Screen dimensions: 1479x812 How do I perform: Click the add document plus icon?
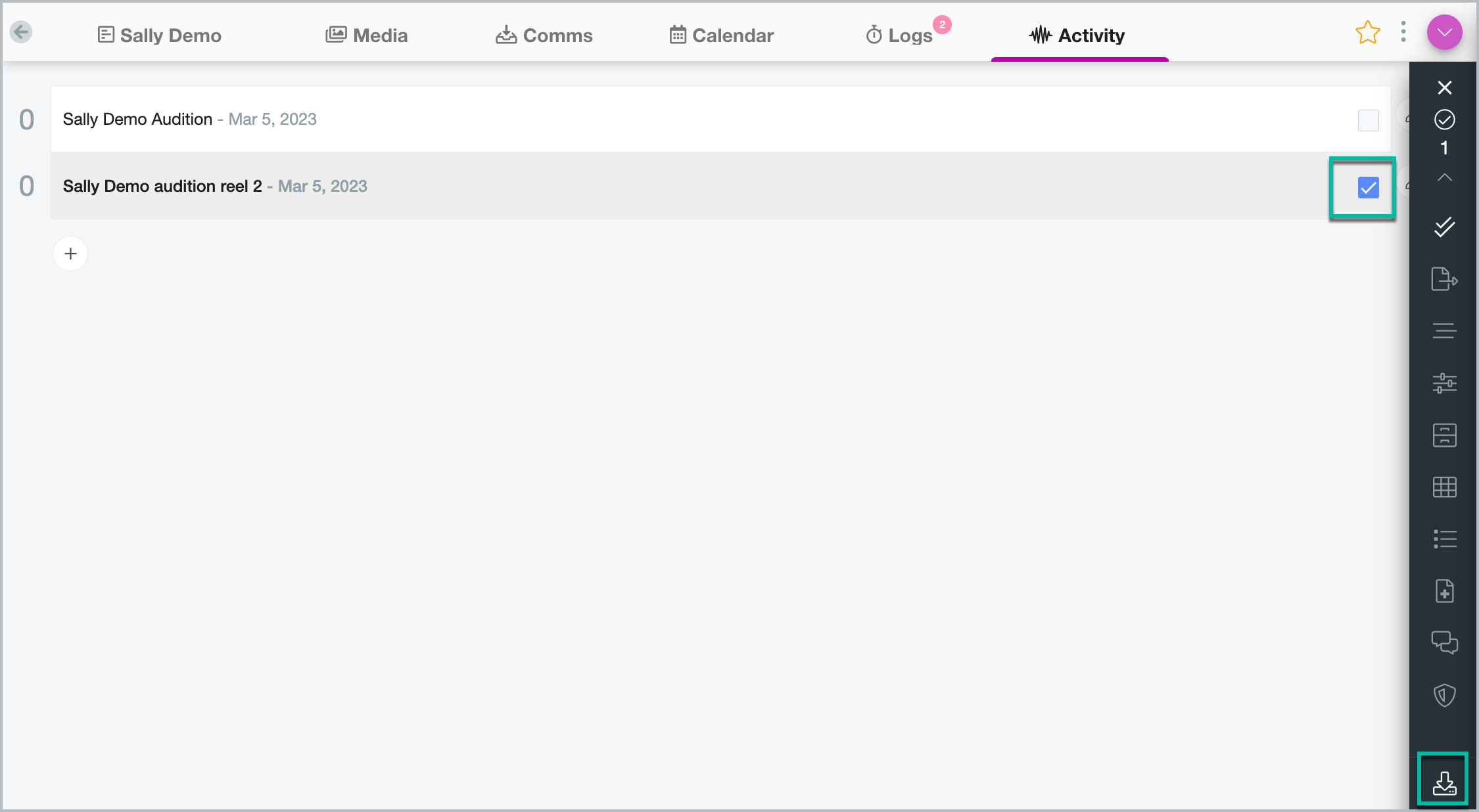pyautogui.click(x=1444, y=591)
